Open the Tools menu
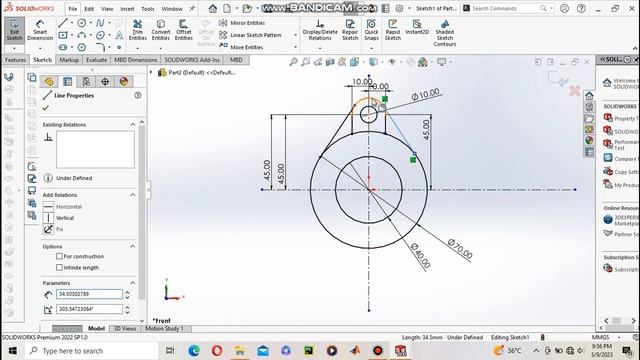The height and width of the screenshot is (360, 640). 148,9
